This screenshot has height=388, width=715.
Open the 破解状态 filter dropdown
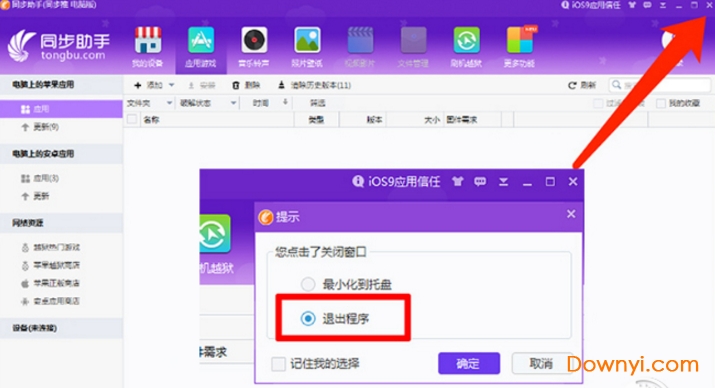tap(208, 103)
